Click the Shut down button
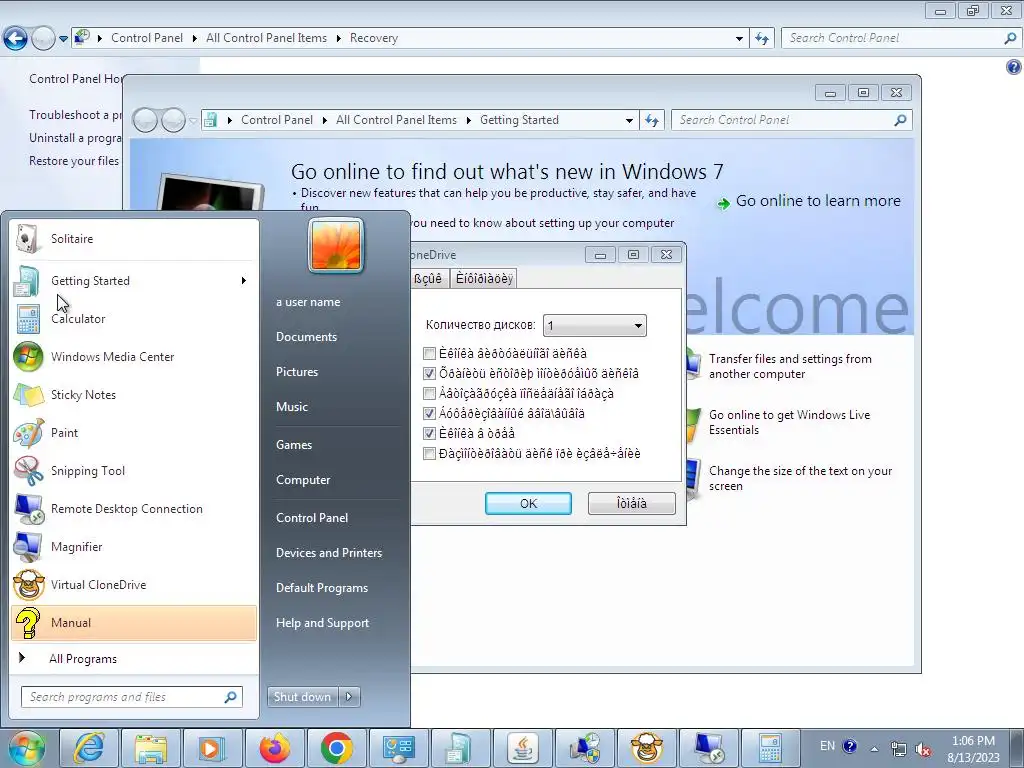 (x=303, y=697)
